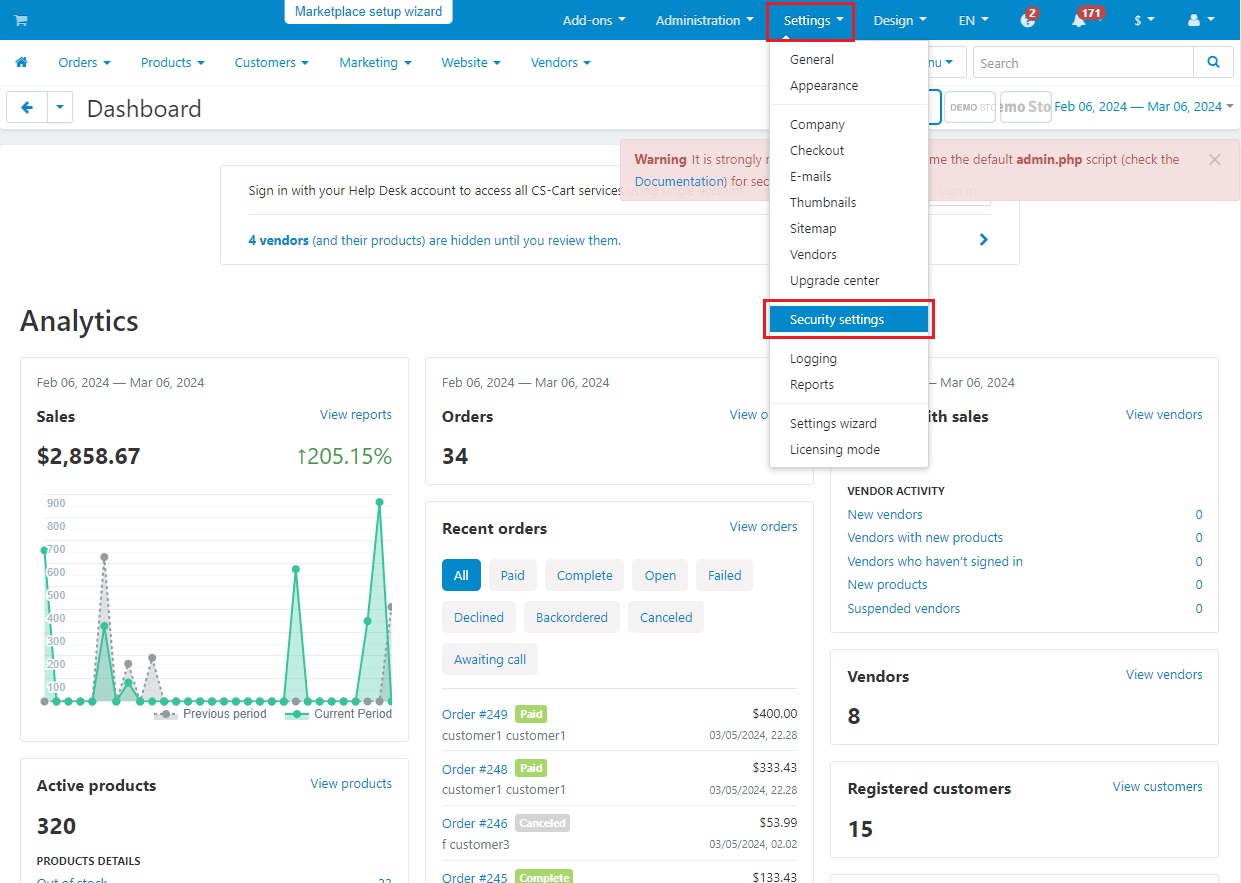Image resolution: width=1241 pixels, height=883 pixels.
Task: Open the Add-ons top menu
Action: (594, 20)
